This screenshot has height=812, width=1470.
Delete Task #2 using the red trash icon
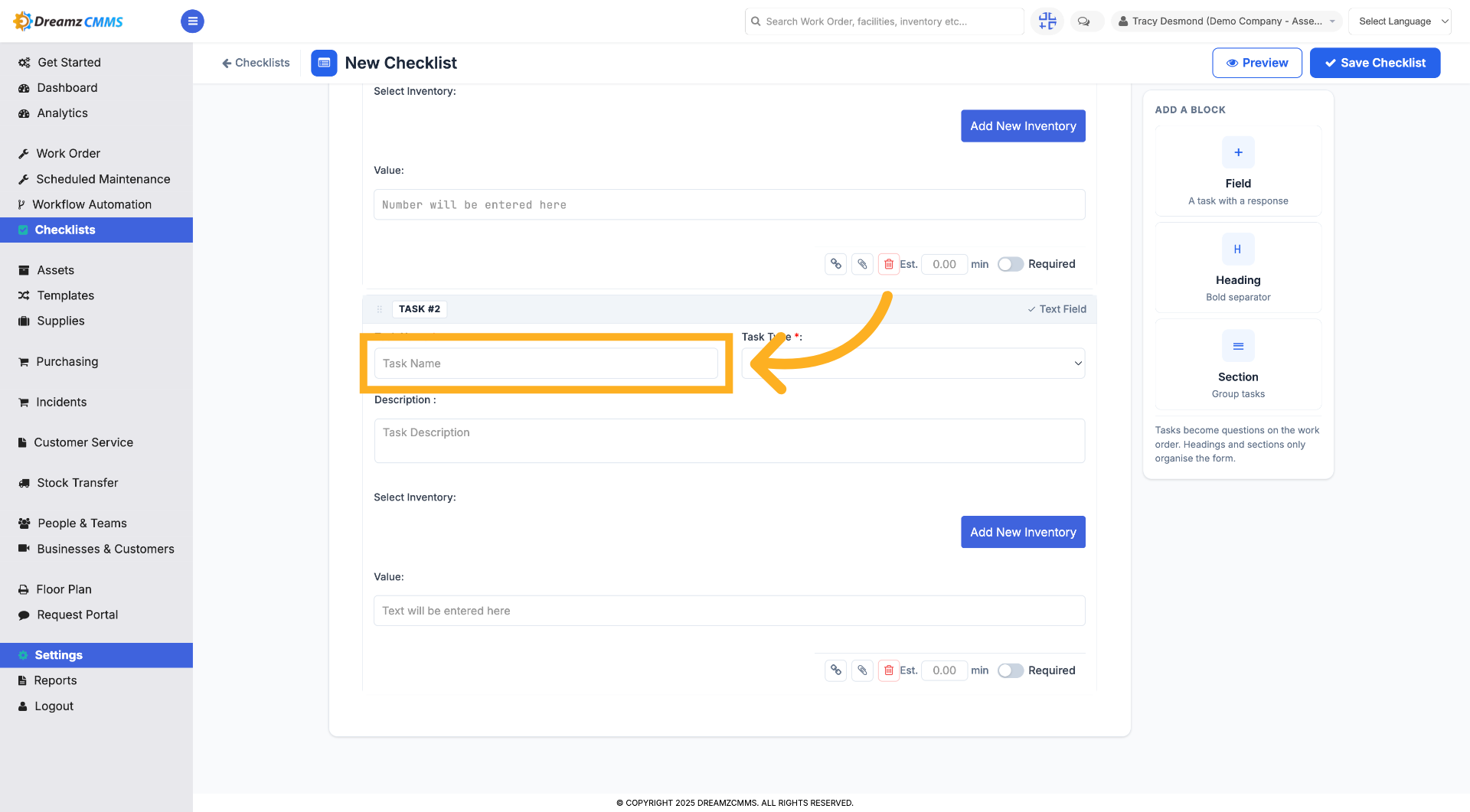point(888,670)
